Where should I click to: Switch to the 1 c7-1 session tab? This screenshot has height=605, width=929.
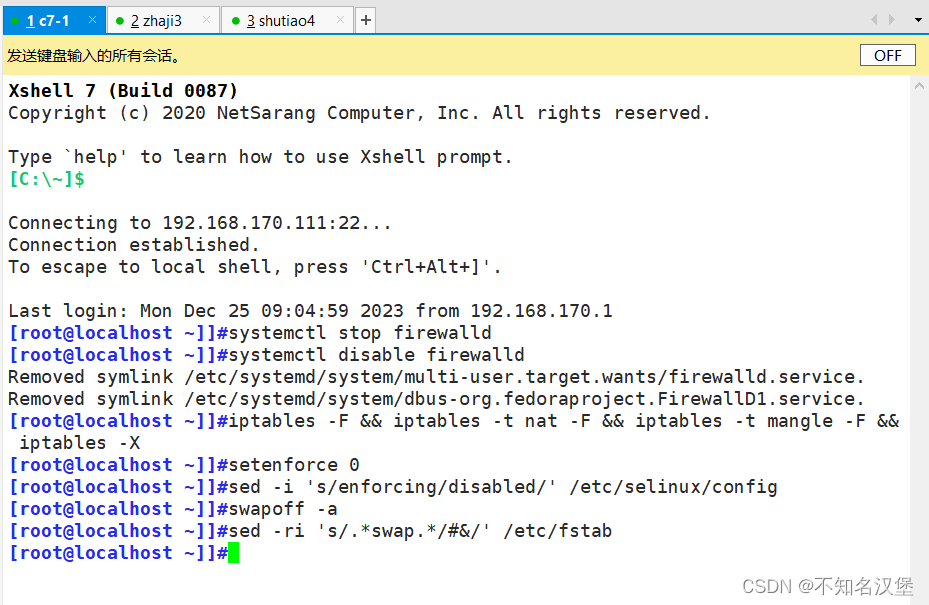[54, 20]
